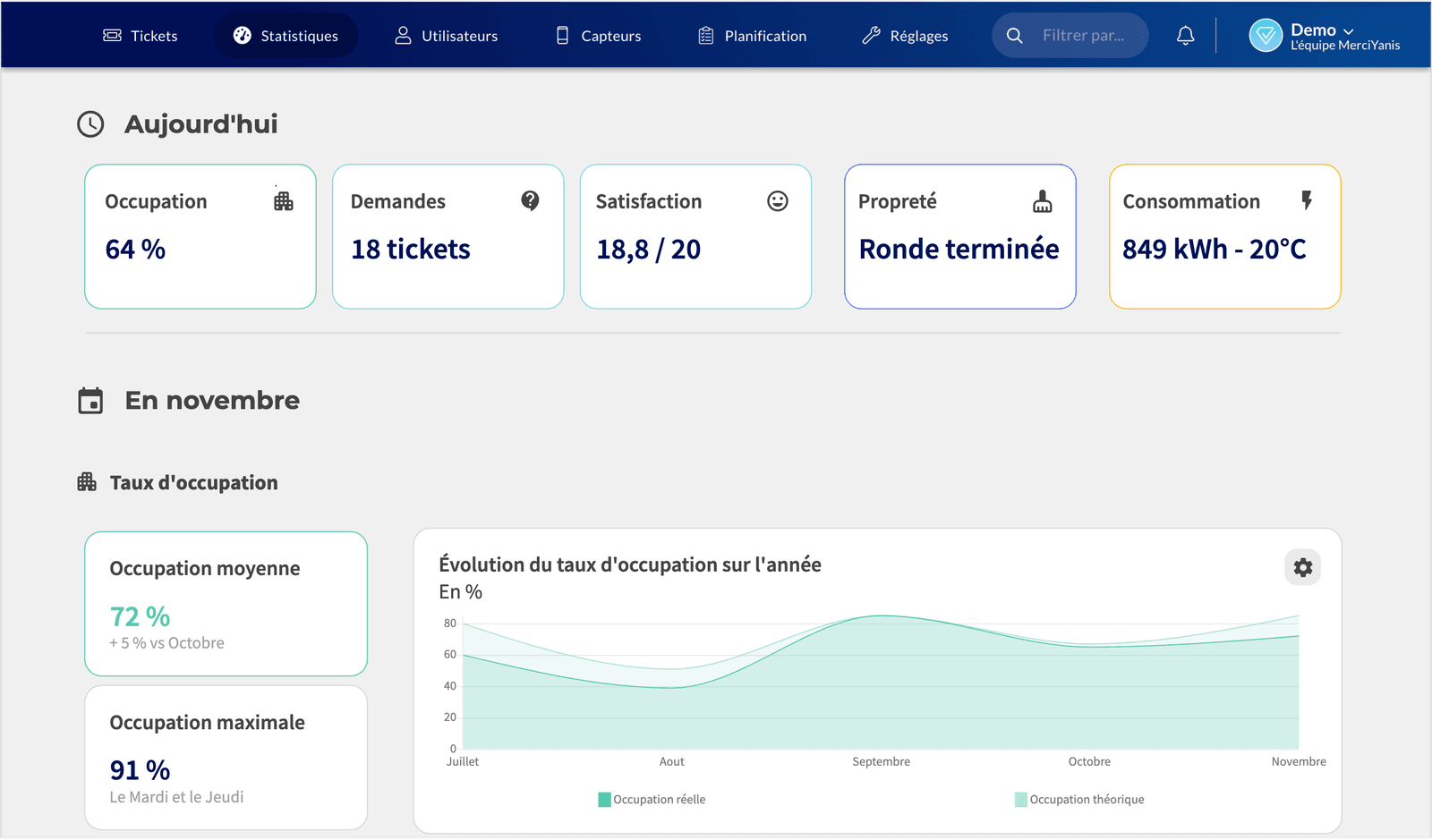
Task: Click the Satisfaction smiley icon
Action: click(x=778, y=201)
